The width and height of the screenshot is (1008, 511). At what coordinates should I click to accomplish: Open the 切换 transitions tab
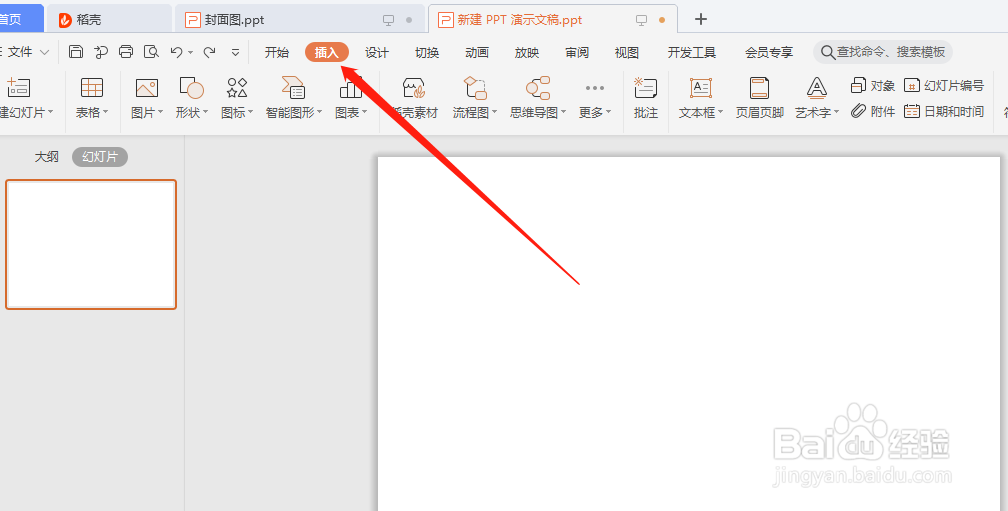(427, 53)
